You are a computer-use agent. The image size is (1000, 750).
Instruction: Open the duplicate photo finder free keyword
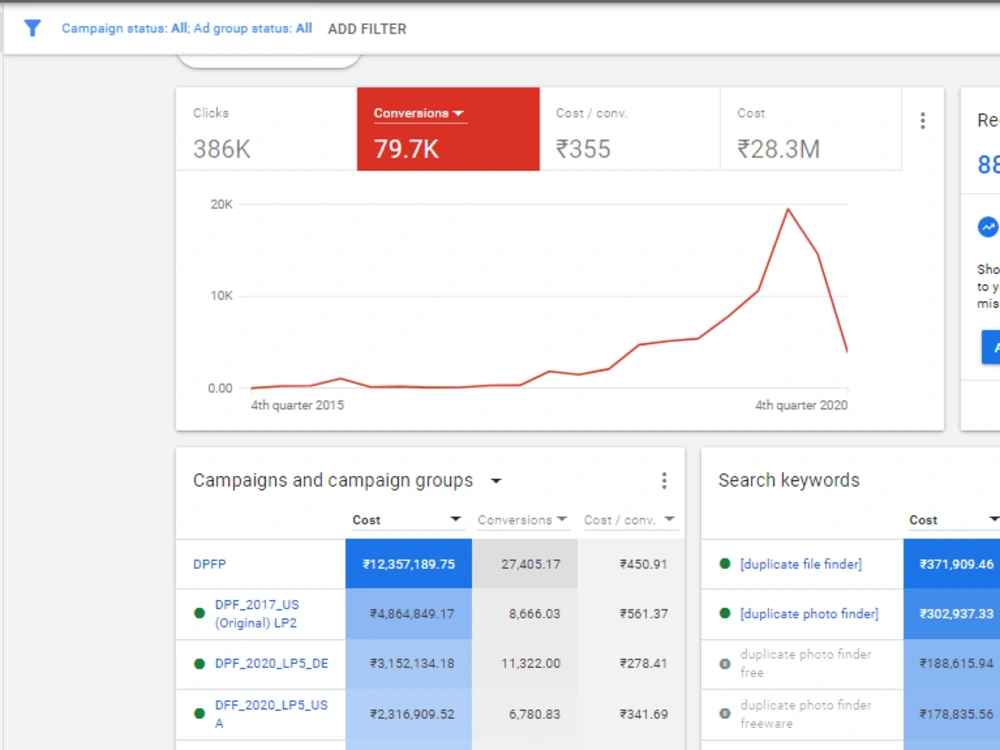pos(805,663)
